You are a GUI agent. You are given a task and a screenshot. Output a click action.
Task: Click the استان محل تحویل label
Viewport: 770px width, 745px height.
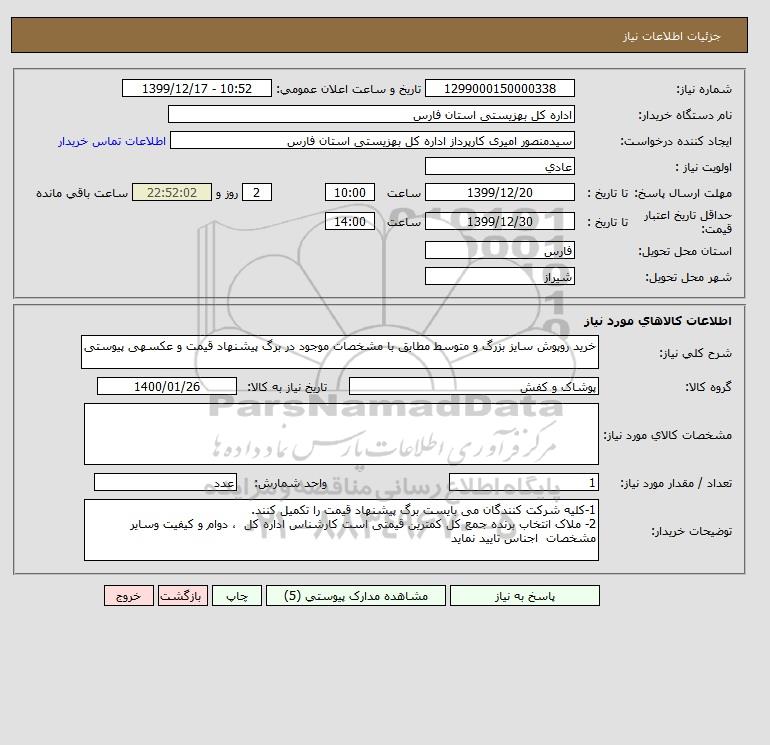click(x=685, y=251)
